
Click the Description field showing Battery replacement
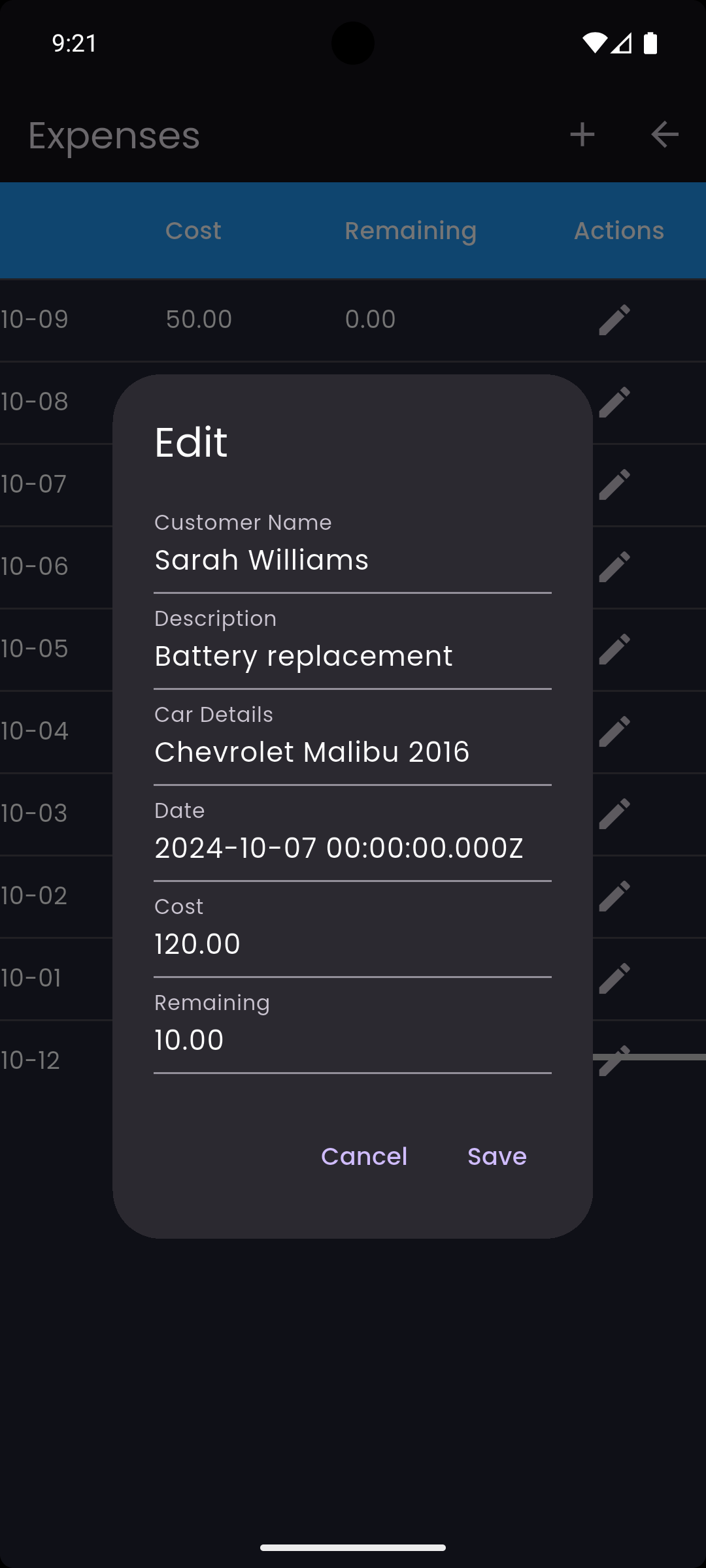tap(352, 656)
